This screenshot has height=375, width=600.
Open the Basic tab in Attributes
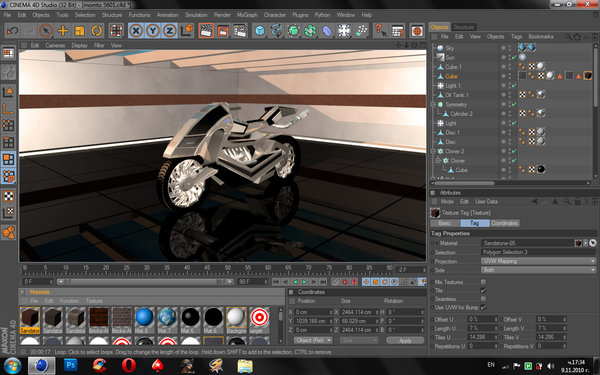coord(445,223)
